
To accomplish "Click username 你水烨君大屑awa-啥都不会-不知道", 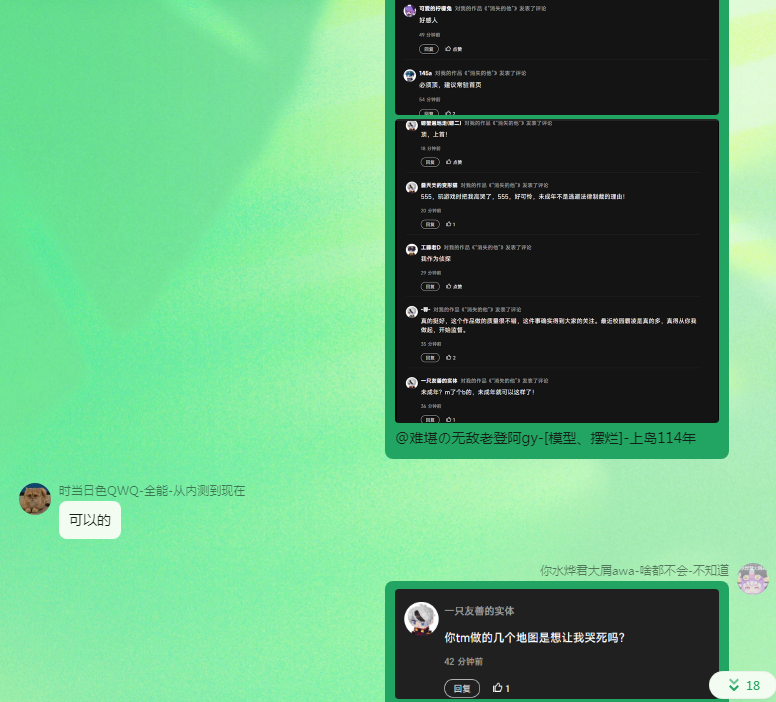I will tap(634, 571).
